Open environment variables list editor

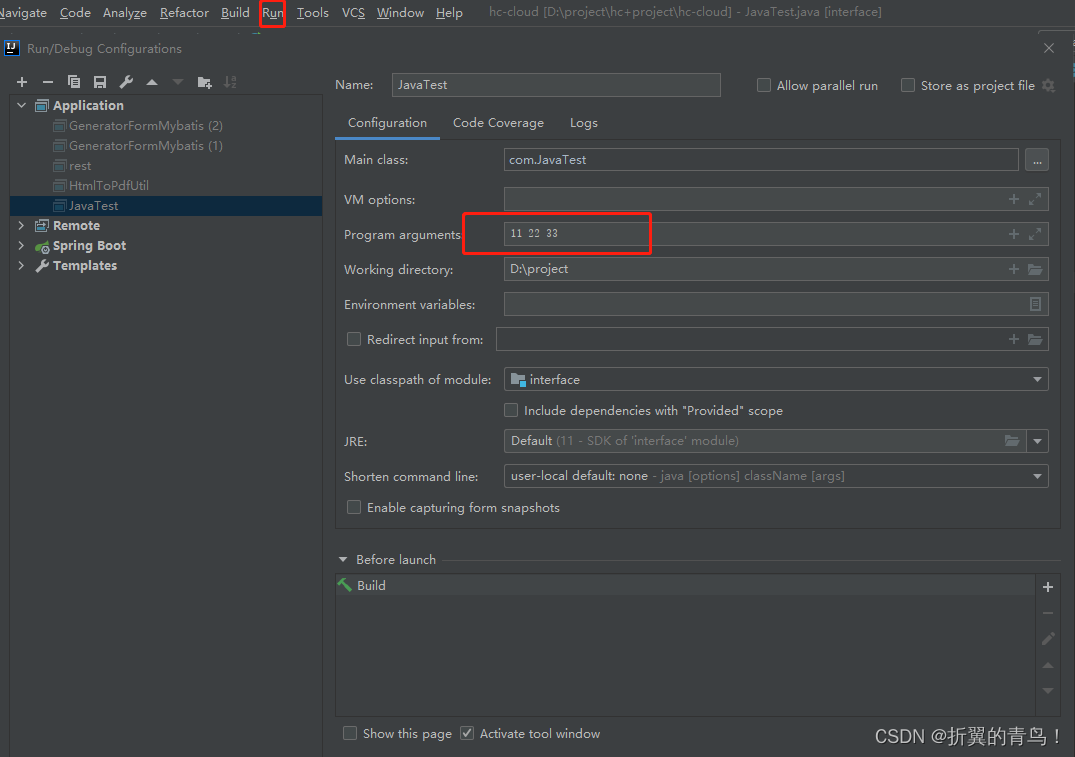click(1035, 304)
